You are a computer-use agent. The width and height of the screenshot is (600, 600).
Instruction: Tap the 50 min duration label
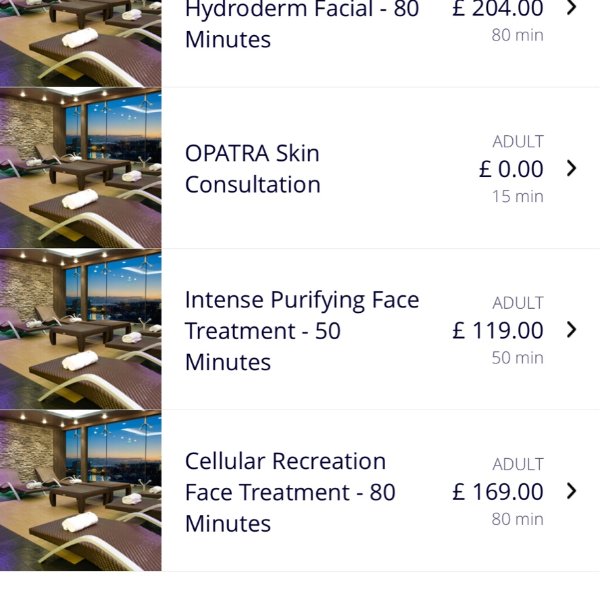pyautogui.click(x=517, y=357)
